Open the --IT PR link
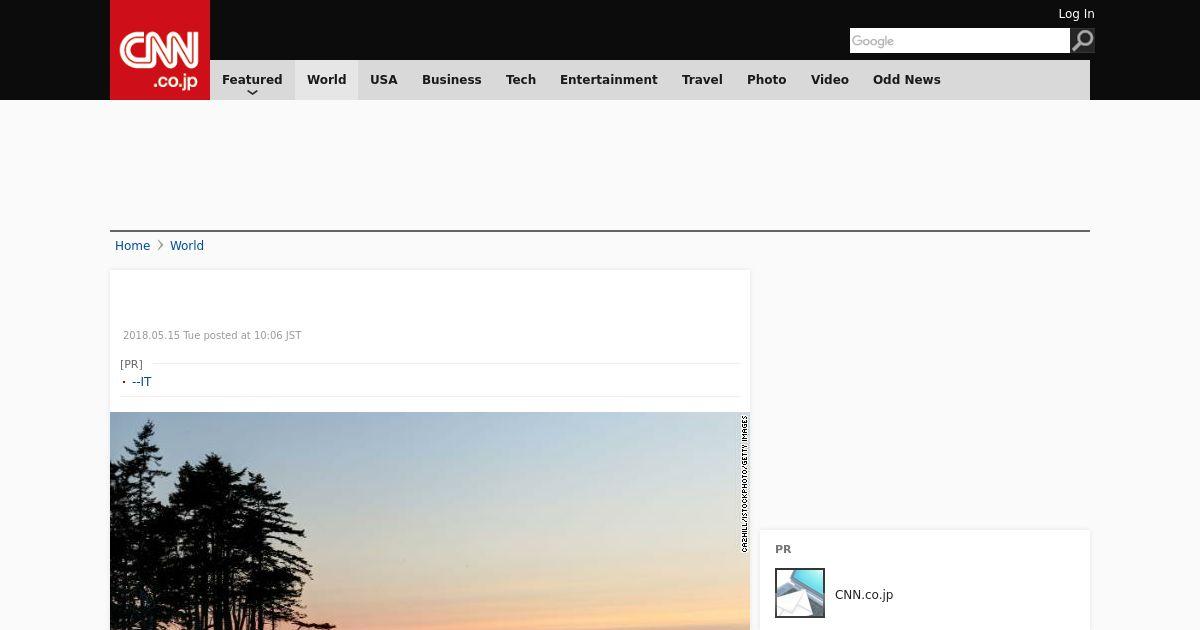This screenshot has height=630, width=1200. (142, 382)
